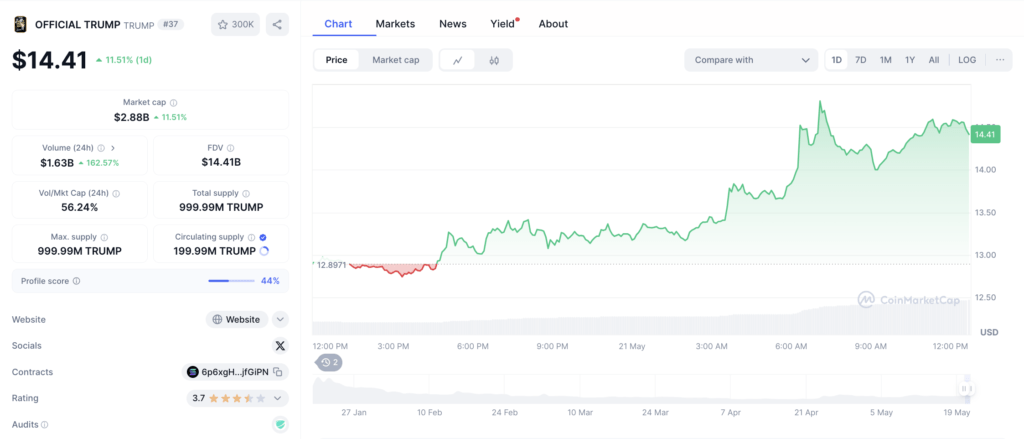Click the OFFICIAL TRUMP coin logo icon
This screenshot has width=1024, height=439.
[x=20, y=25]
